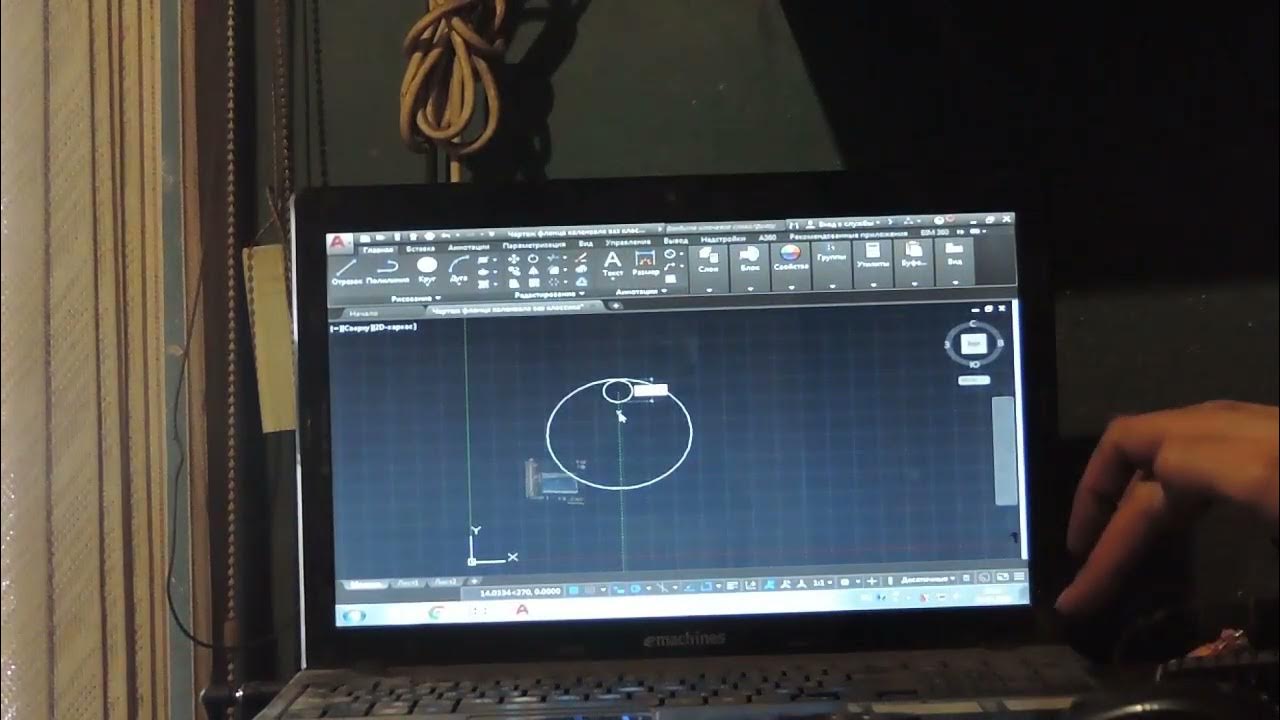Click the new drawing tab plus button
The width and height of the screenshot is (1280, 720).
(615, 305)
